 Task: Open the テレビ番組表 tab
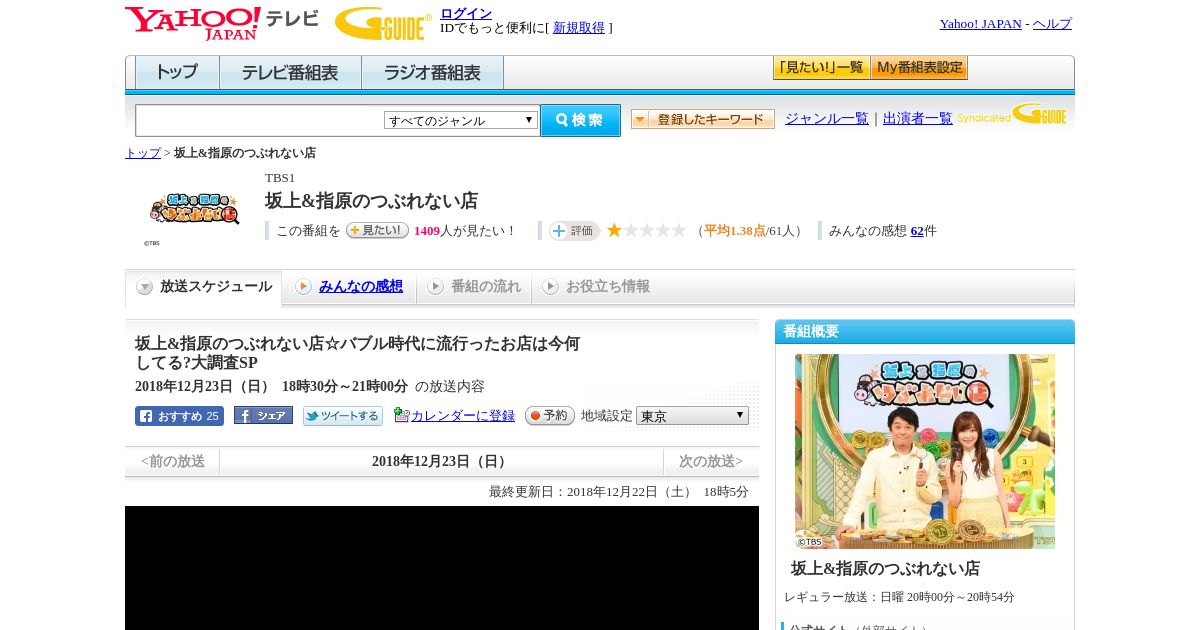290,73
